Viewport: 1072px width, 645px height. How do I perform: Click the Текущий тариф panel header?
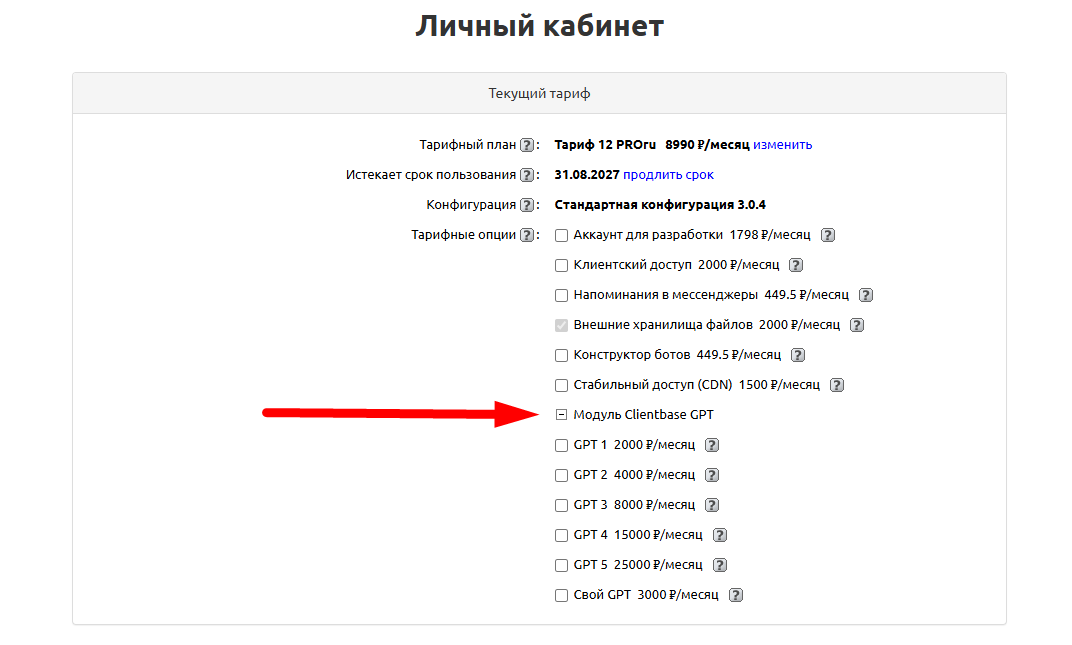(539, 94)
